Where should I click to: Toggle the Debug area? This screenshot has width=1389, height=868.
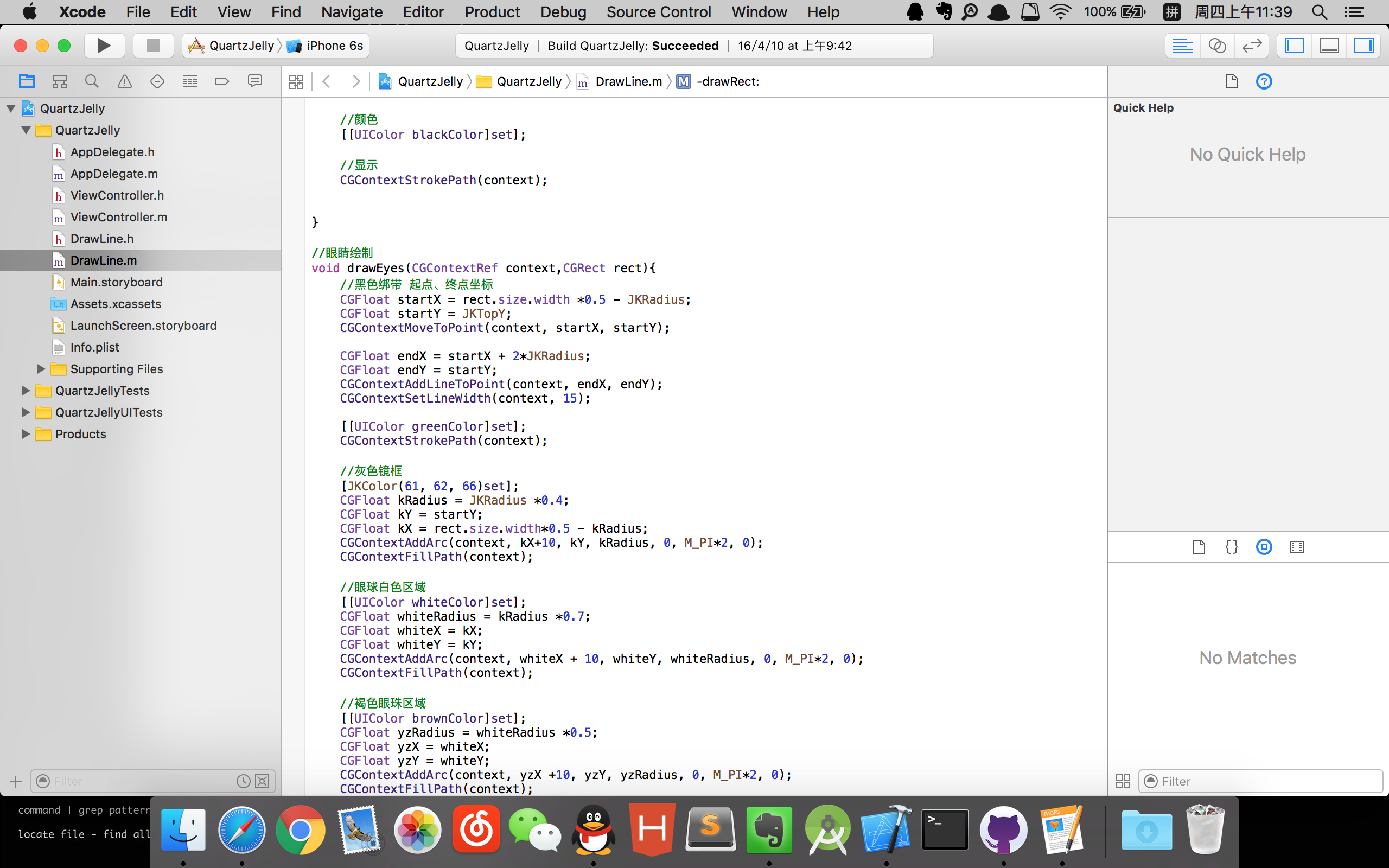pos(1329,46)
